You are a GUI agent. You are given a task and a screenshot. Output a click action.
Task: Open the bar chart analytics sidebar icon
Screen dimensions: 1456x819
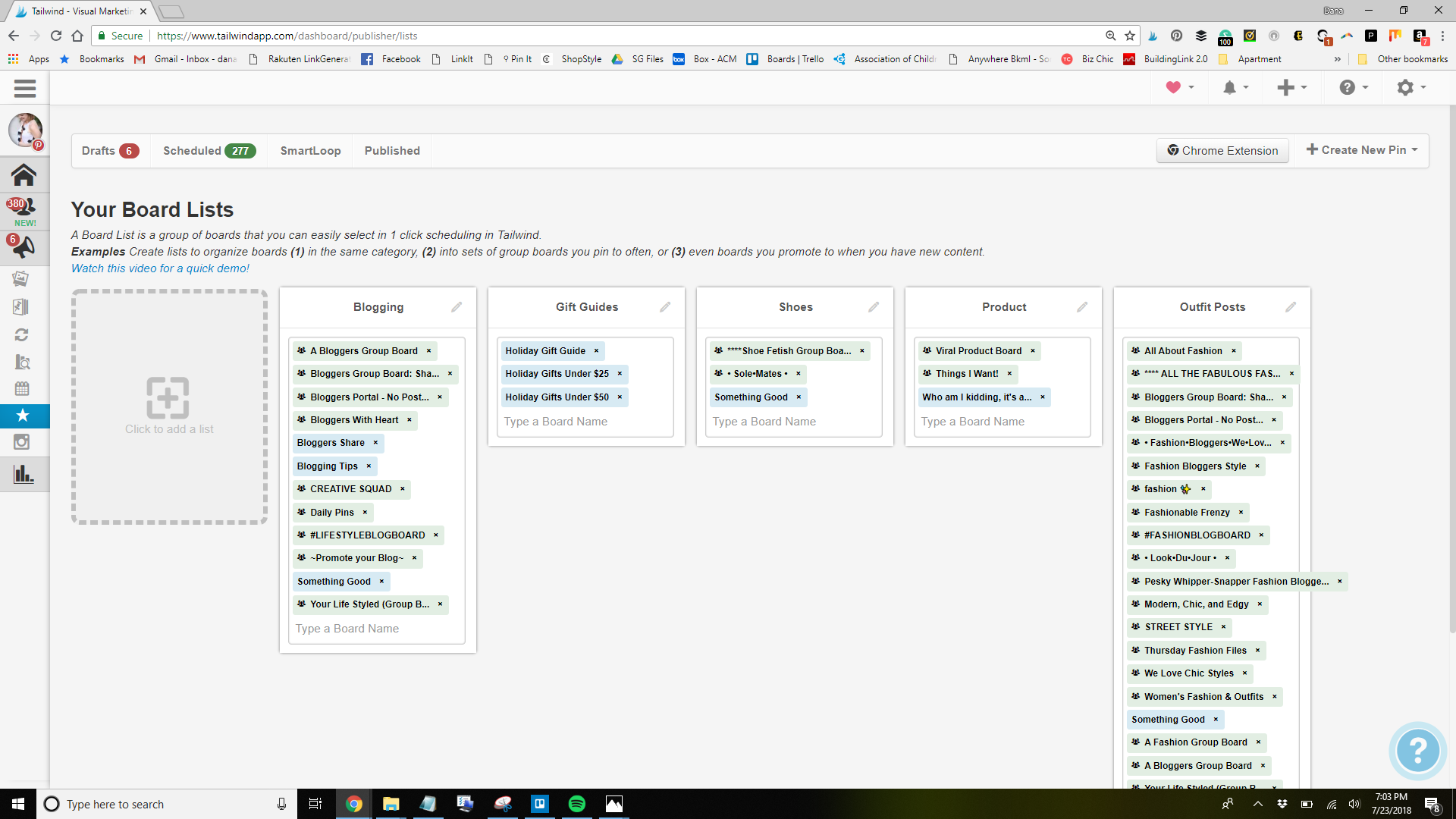point(24,475)
